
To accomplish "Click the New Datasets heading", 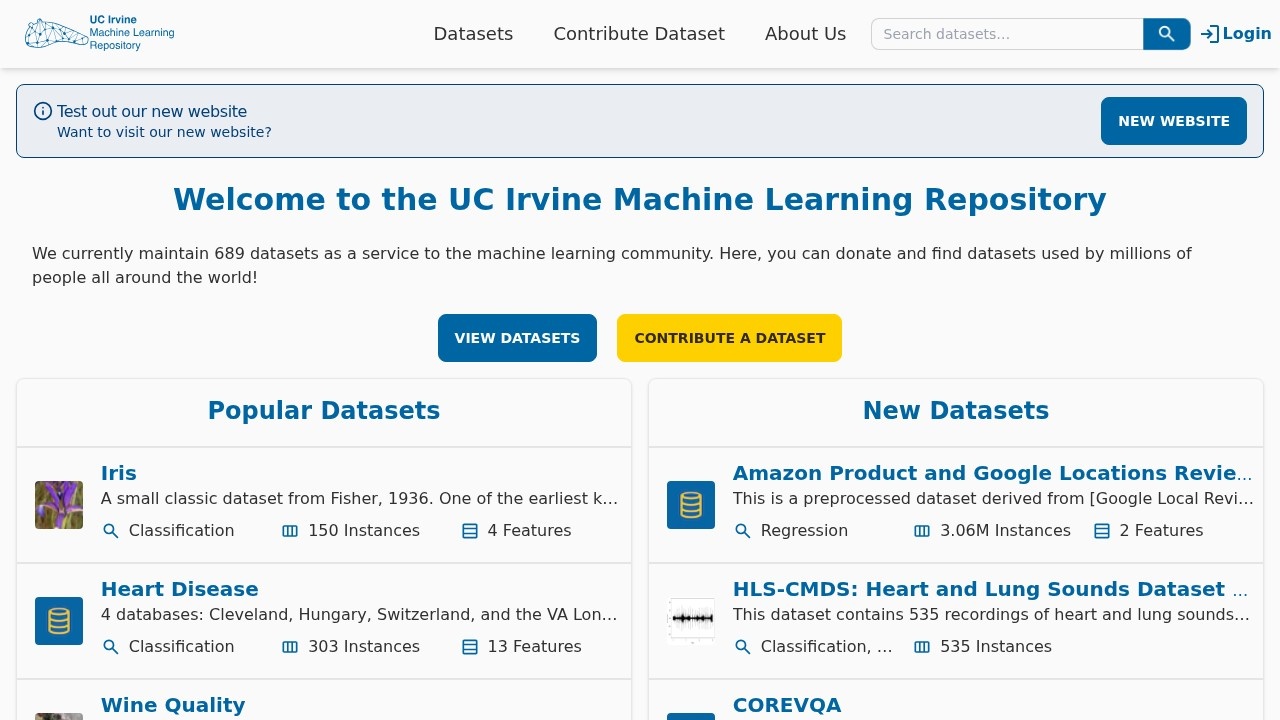I will point(956,411).
